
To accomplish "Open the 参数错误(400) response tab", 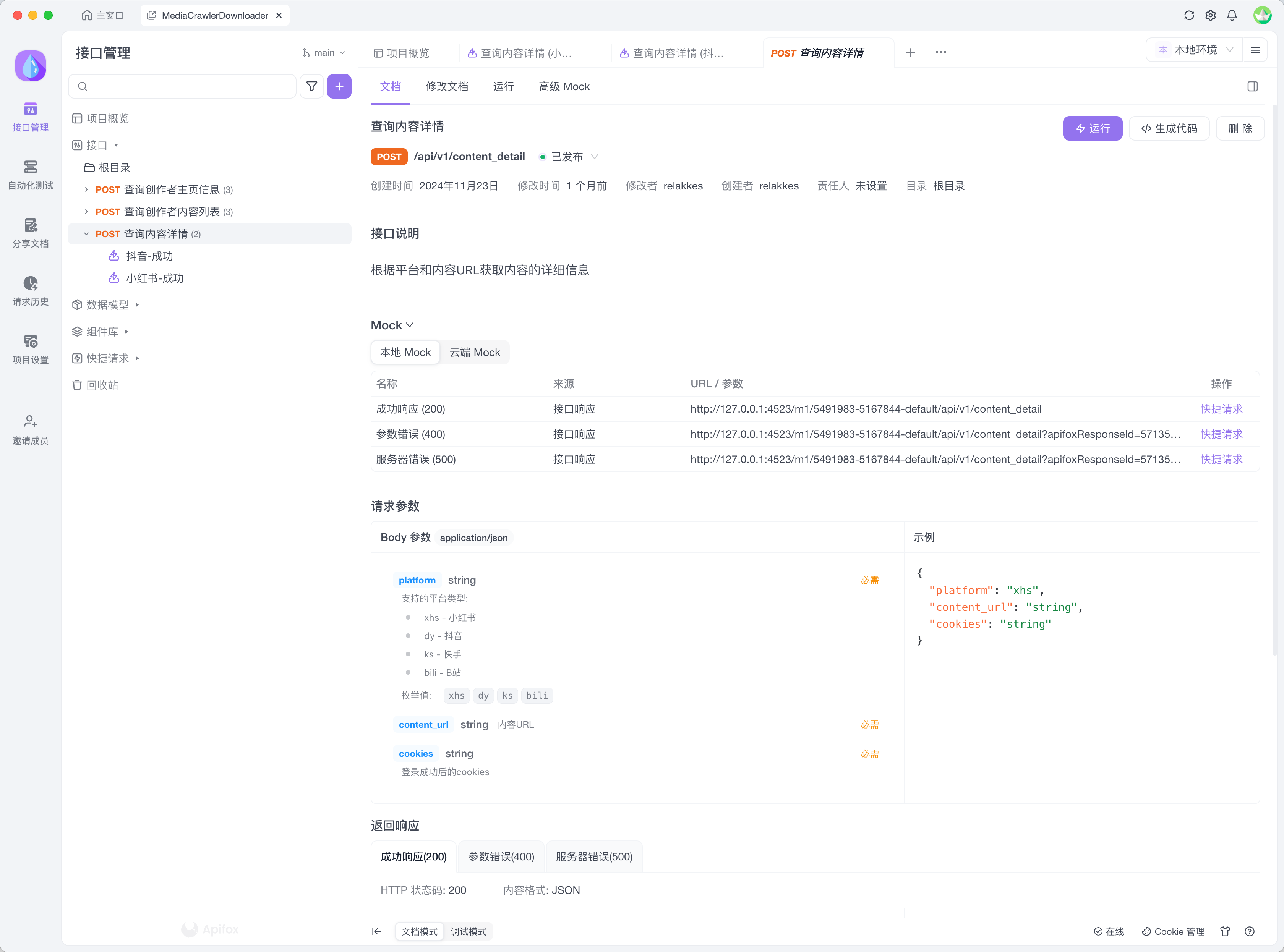I will pyautogui.click(x=501, y=856).
